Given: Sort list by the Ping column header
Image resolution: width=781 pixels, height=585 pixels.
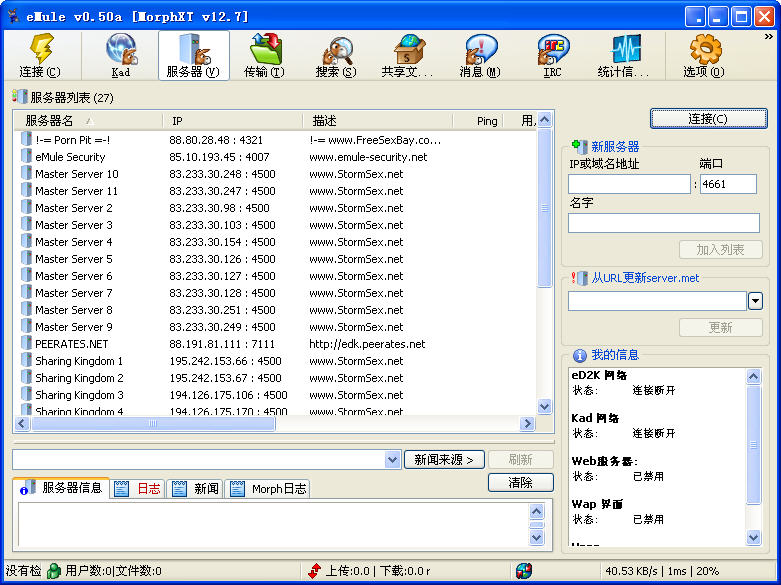Looking at the screenshot, I should (486, 121).
